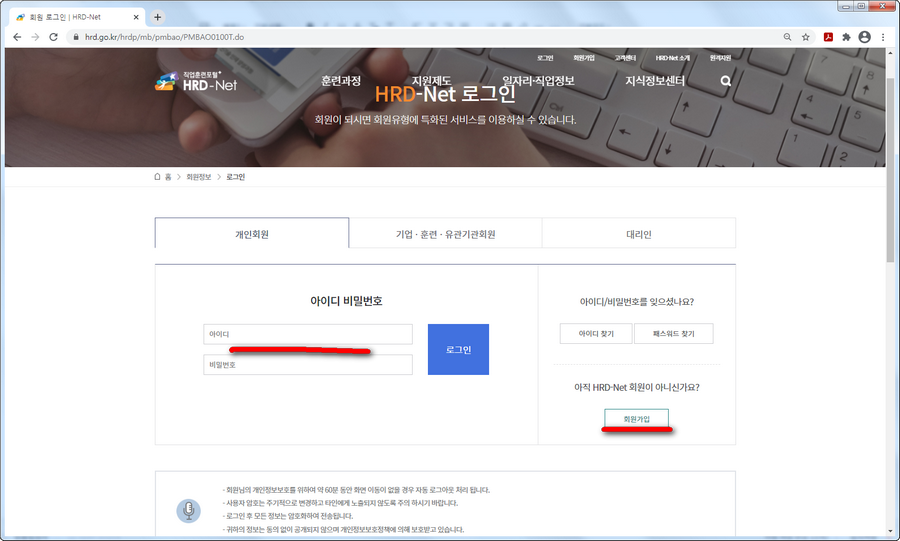Click the vertical scrollbar thumb
This screenshot has width=900, height=541.
890,169
